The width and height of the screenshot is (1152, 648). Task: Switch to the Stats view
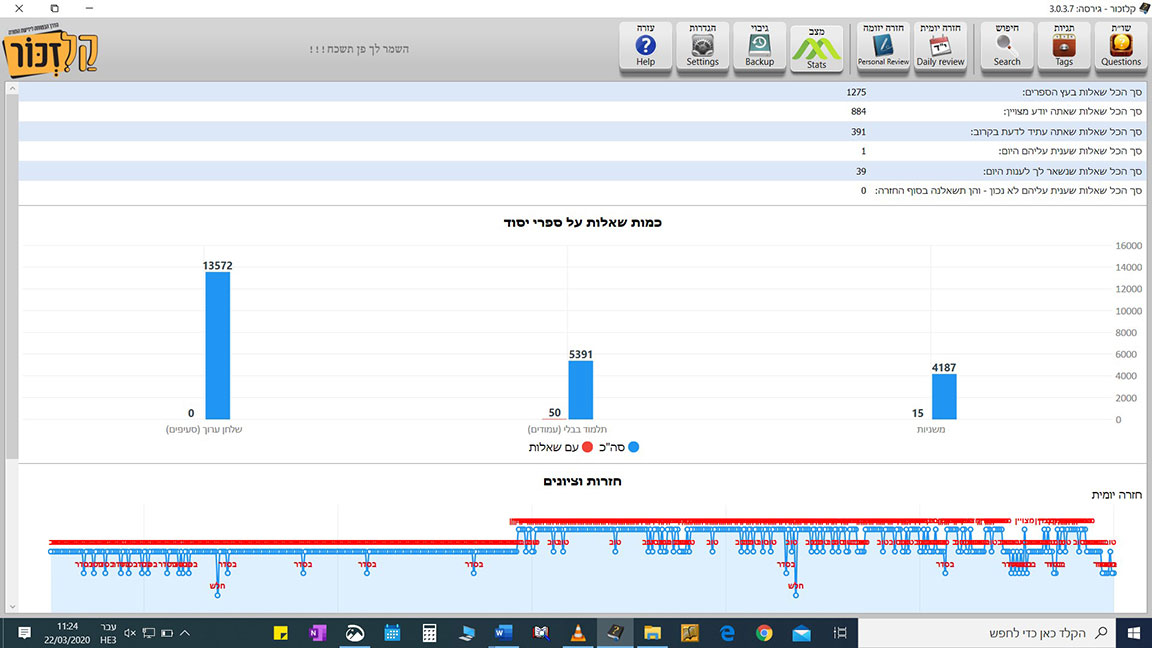coord(816,46)
